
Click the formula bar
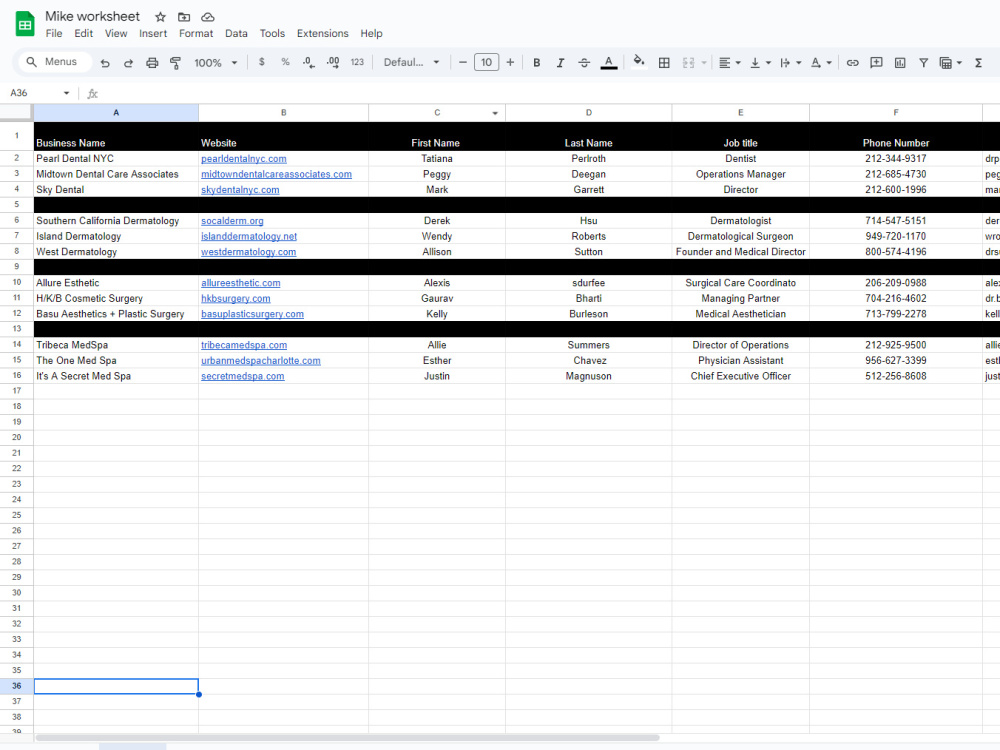[548, 93]
